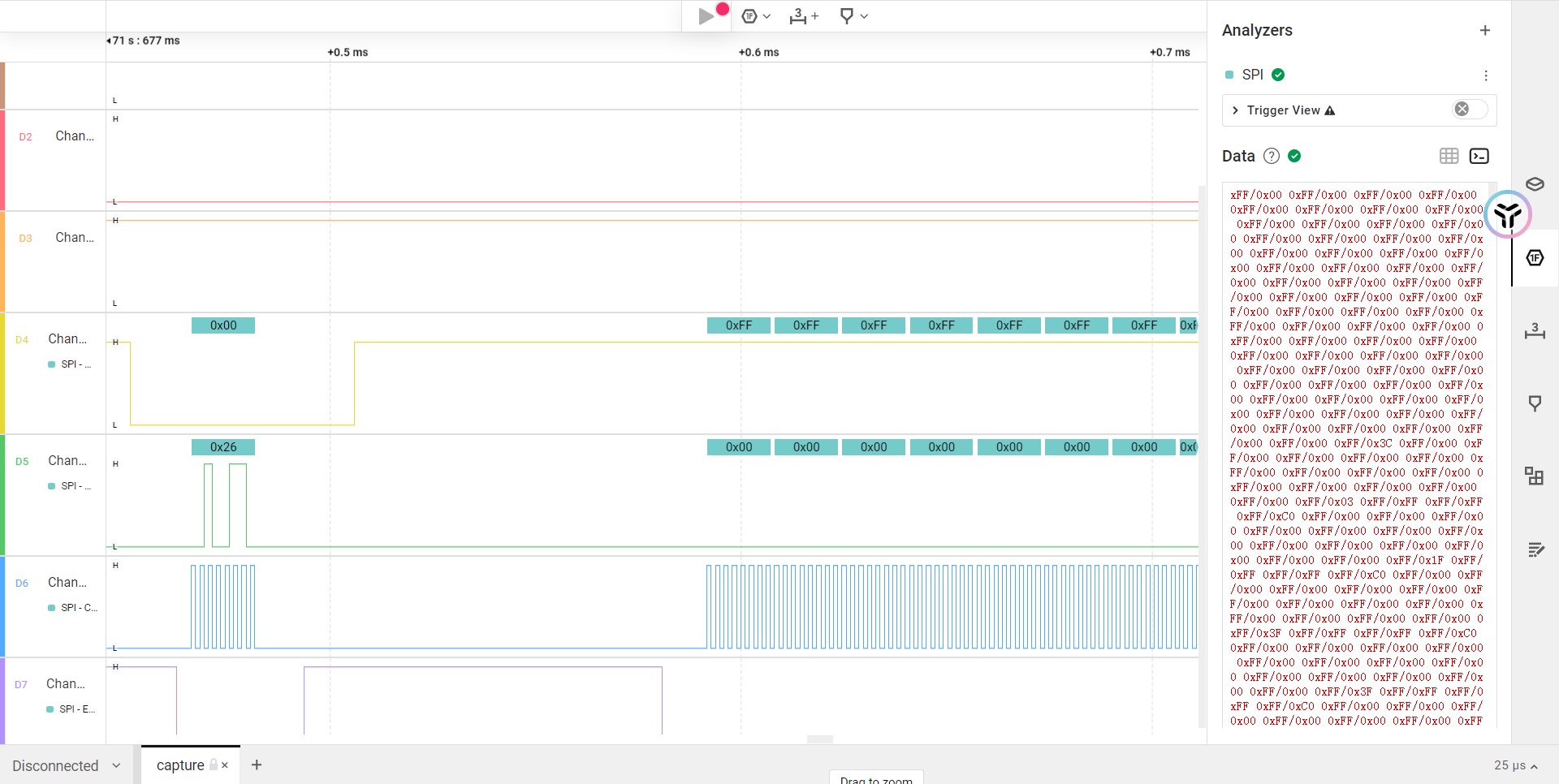This screenshot has height=784, width=1559.
Task: Open the device settings sidebar icon
Action: tap(1534, 184)
